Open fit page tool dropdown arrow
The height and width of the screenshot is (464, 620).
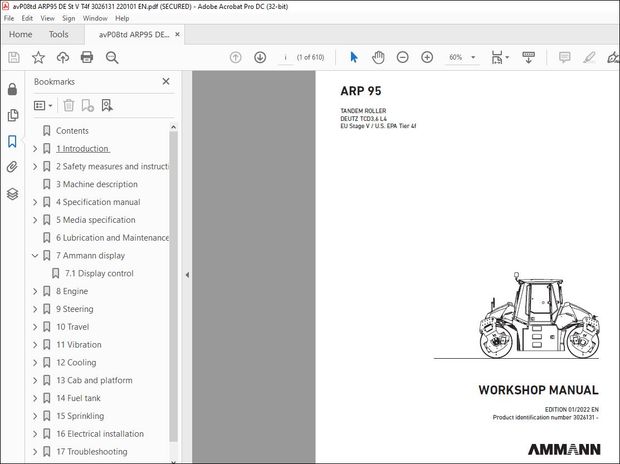(x=507, y=58)
